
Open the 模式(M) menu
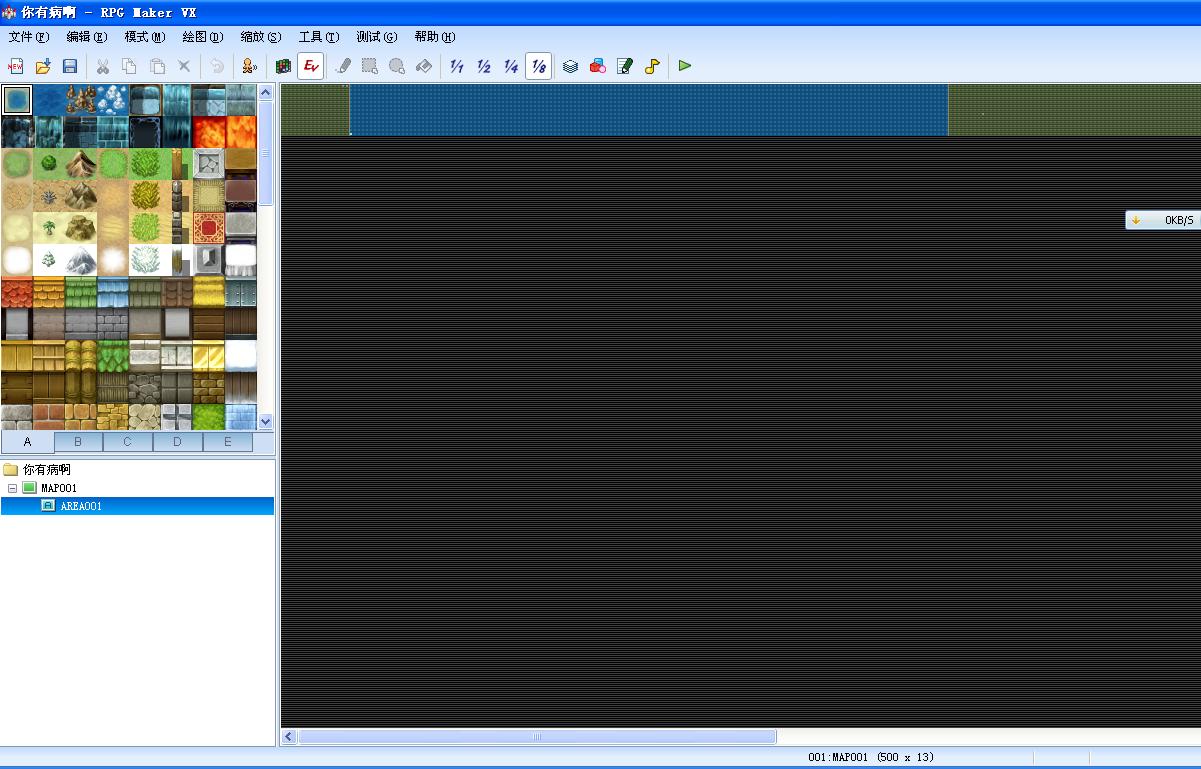tap(145, 37)
